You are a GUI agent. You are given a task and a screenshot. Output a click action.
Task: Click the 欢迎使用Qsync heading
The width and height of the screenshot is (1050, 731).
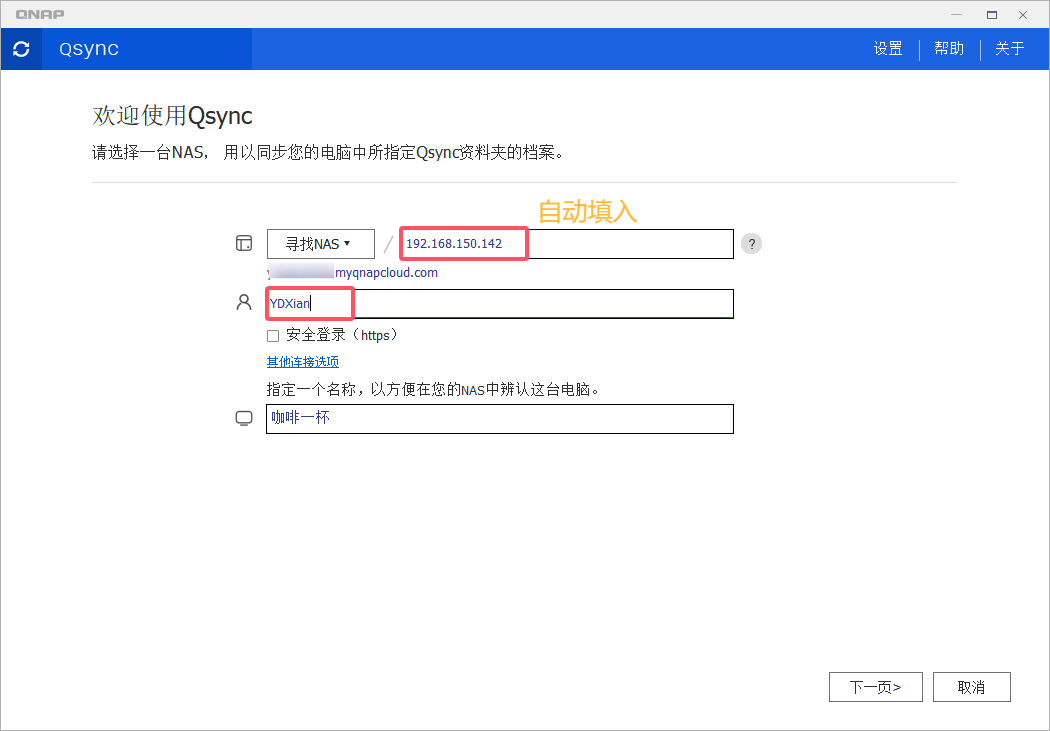(x=172, y=116)
